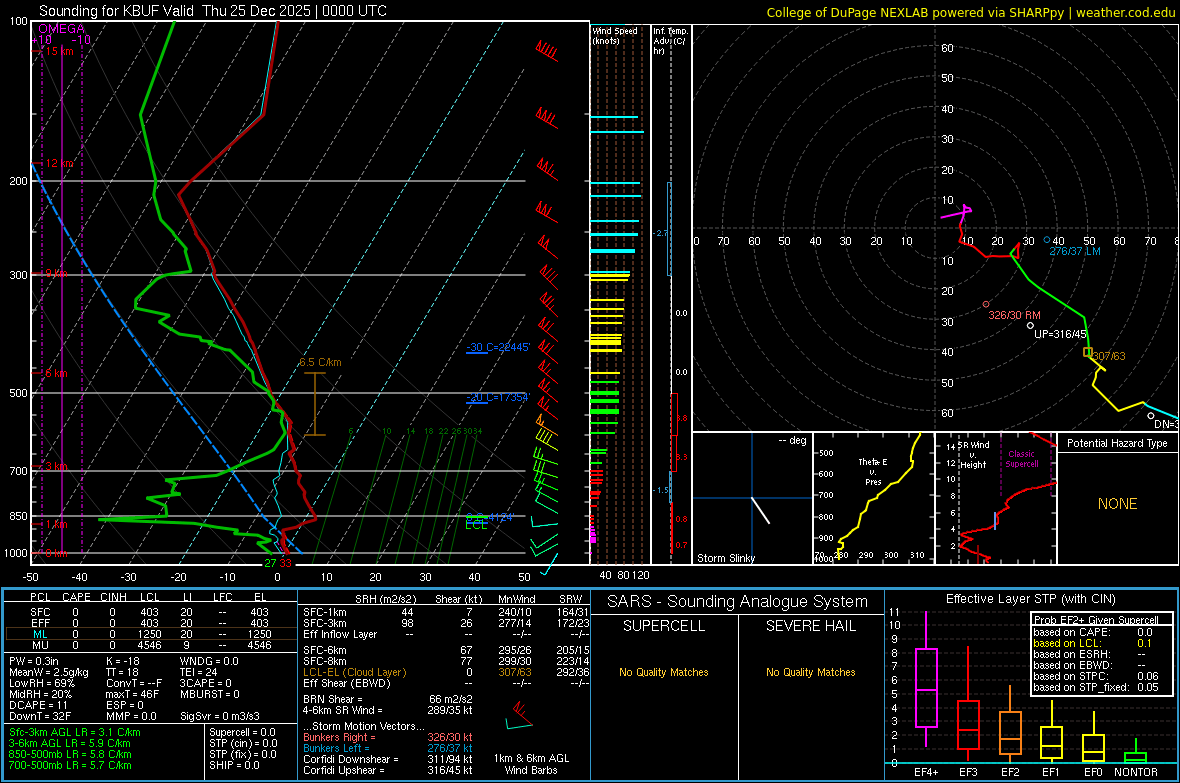The image size is (1180, 783).
Task: Click the Theta-E v. Pres inset plot
Action: (x=874, y=498)
